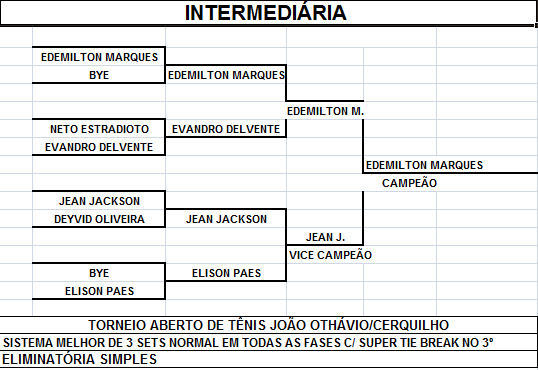Select first-round ELISON PAES cell

[99, 291]
